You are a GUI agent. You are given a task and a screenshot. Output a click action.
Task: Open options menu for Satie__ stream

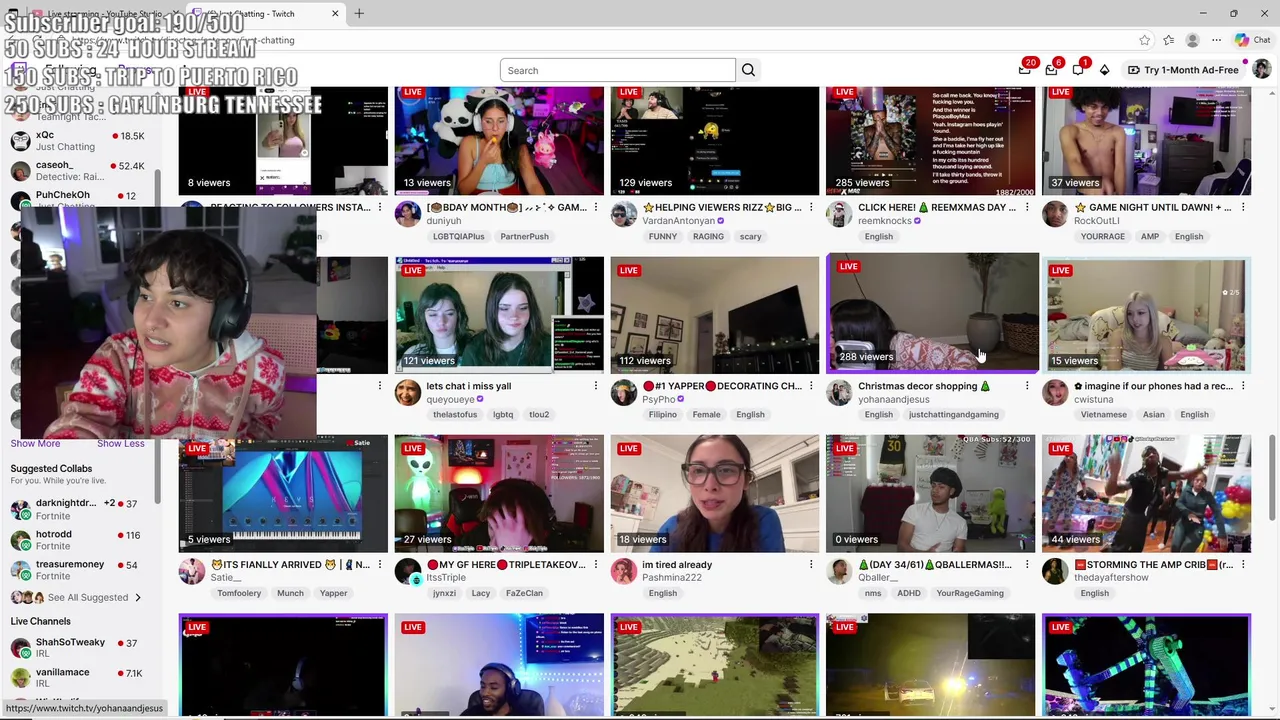(x=379, y=564)
